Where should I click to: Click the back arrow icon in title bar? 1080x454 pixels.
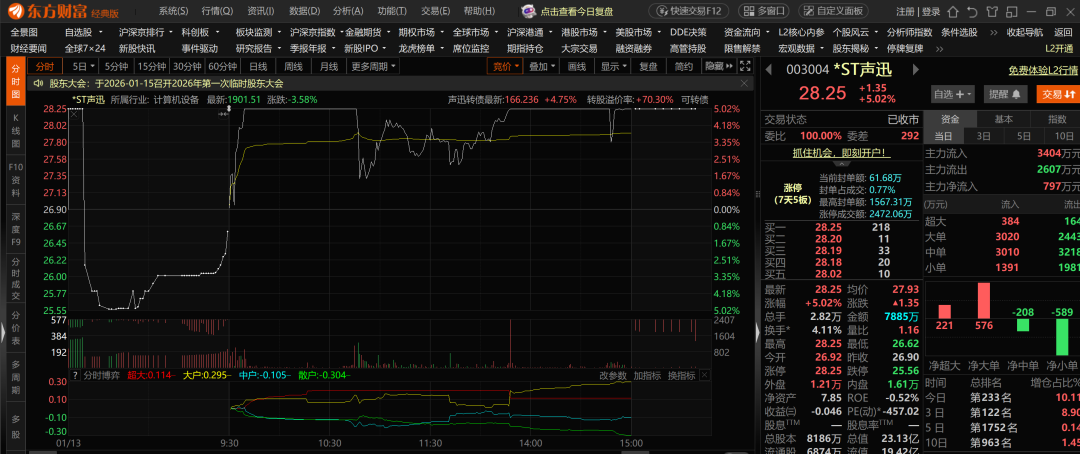[x=972, y=12]
